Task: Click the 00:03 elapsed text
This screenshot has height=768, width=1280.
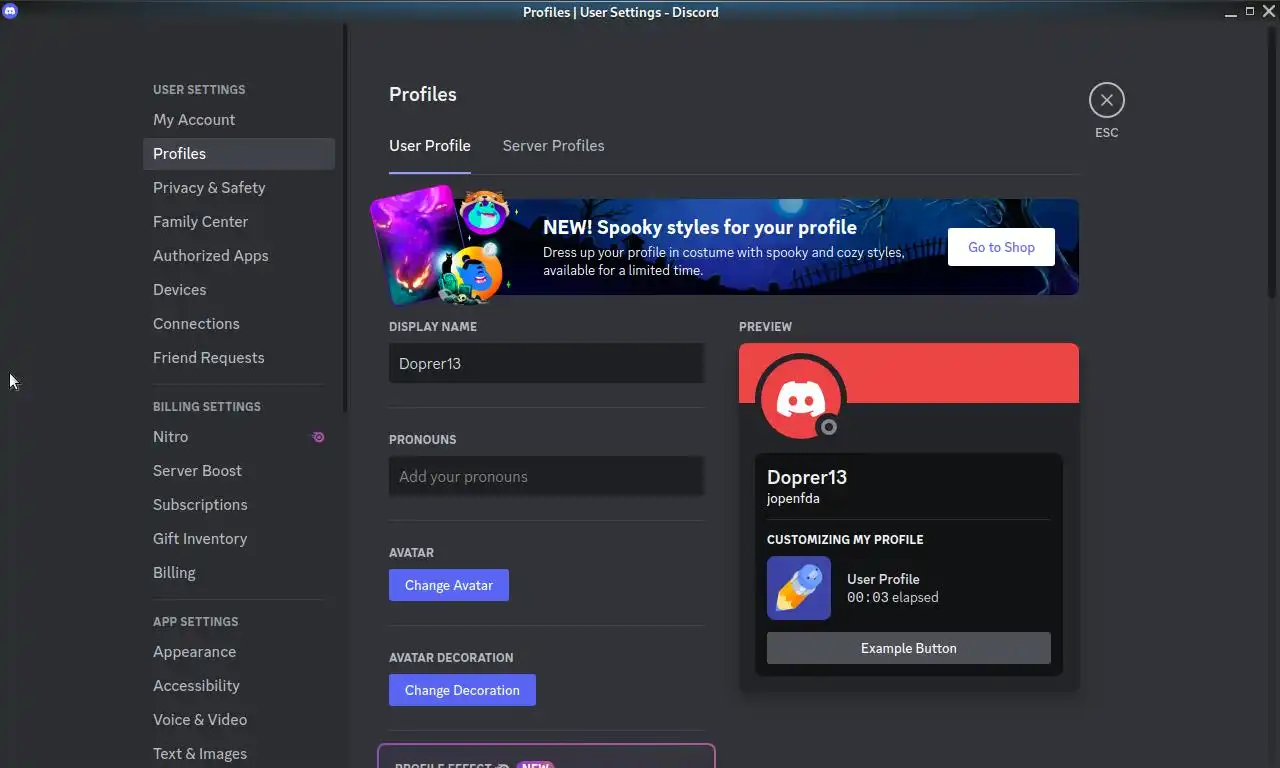Action: 893,597
